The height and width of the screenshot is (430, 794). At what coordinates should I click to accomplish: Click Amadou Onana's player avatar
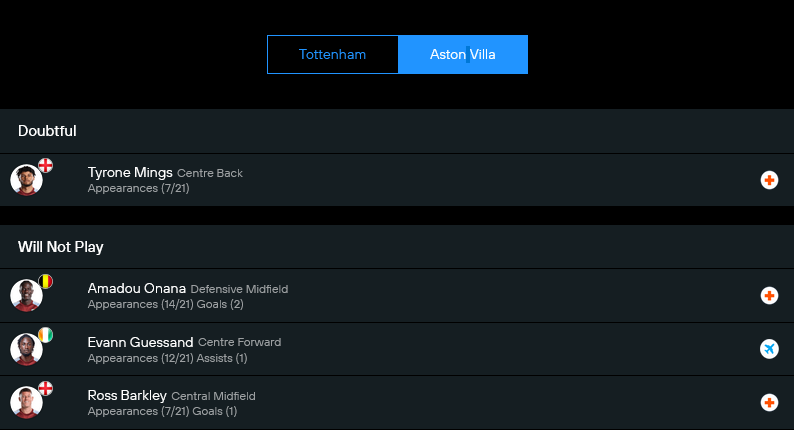[x=26, y=297]
